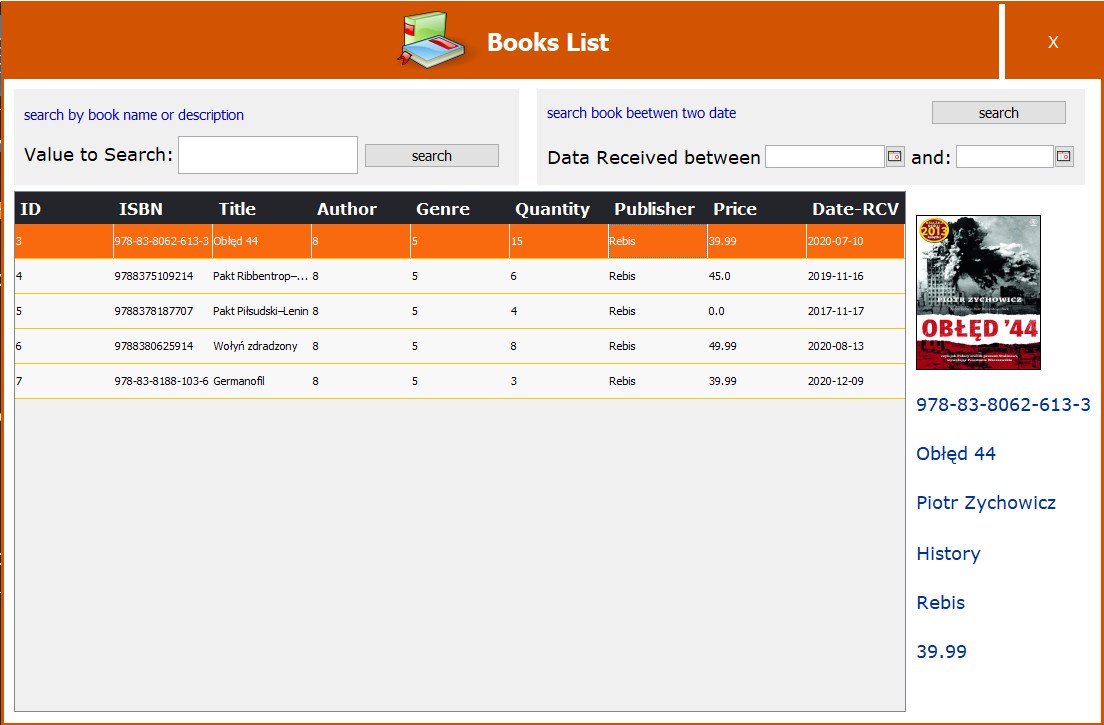Click the Rebis publisher label
1104x725 pixels.
(x=940, y=603)
